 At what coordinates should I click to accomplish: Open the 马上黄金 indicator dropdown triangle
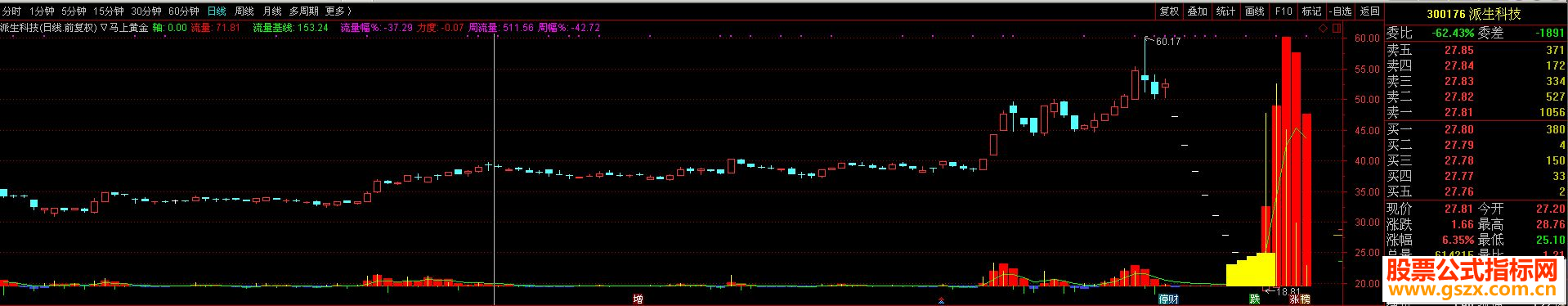[x=104, y=27]
